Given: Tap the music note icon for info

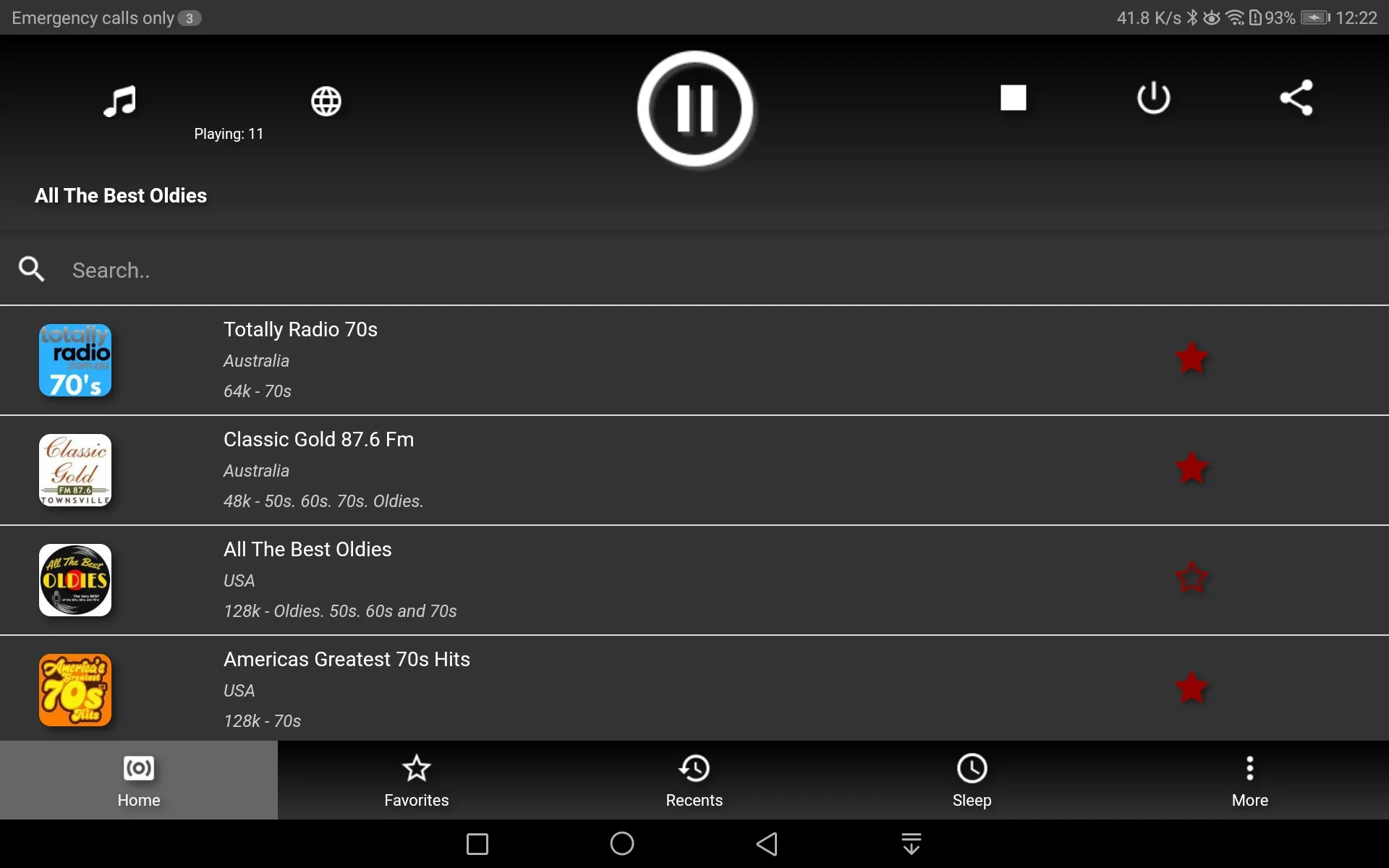Looking at the screenshot, I should pos(119,99).
